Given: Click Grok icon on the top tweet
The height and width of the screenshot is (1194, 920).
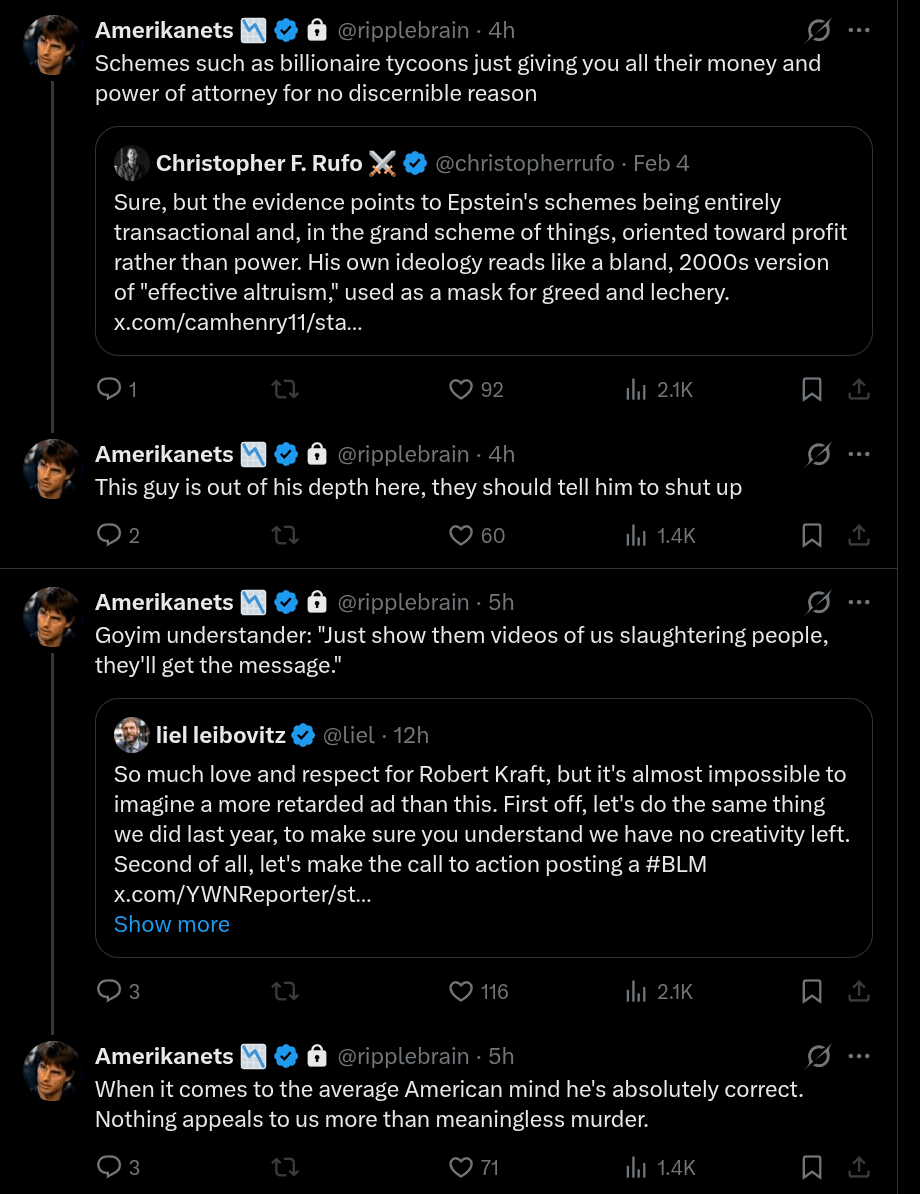Looking at the screenshot, I should point(818,30).
